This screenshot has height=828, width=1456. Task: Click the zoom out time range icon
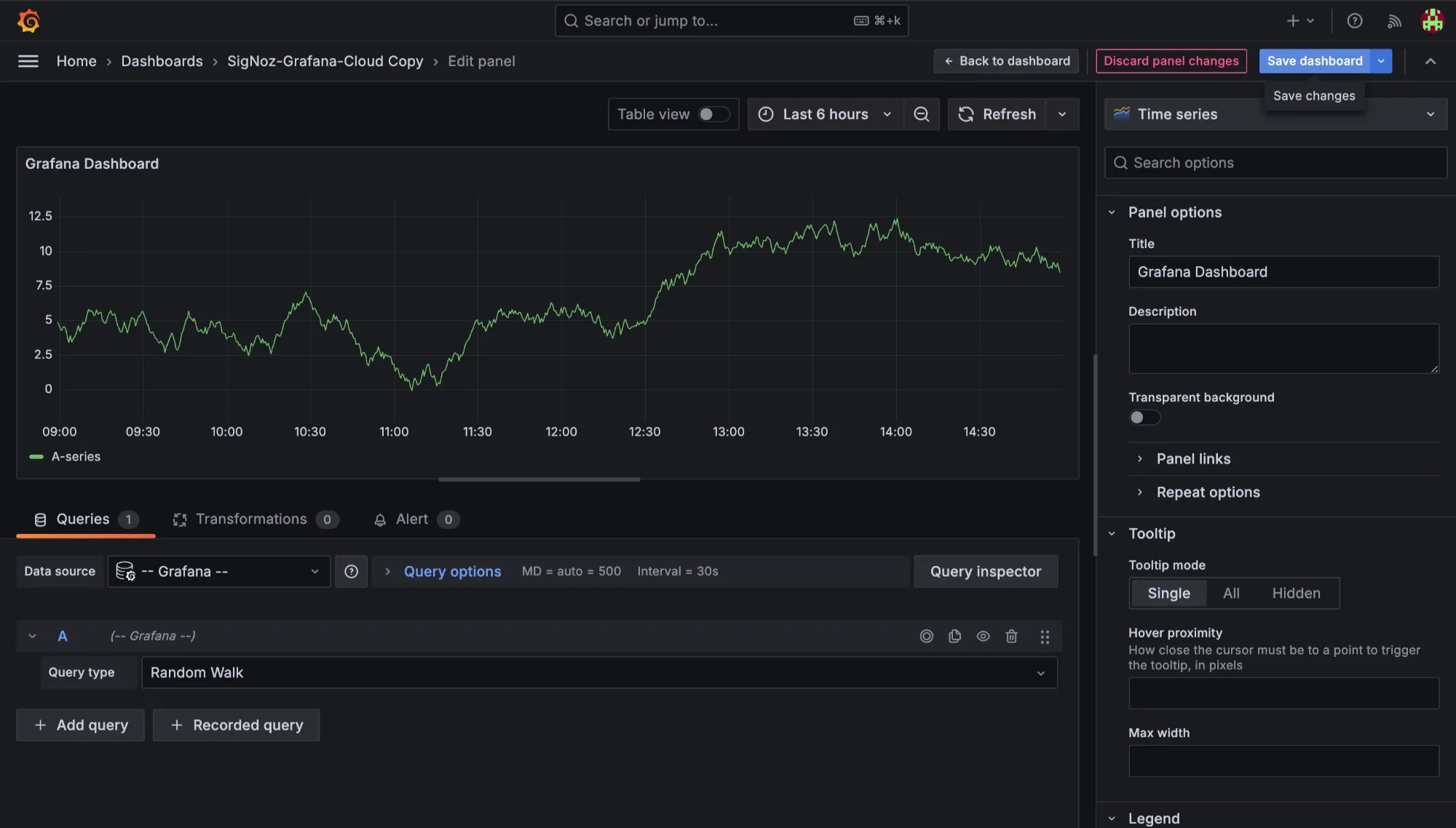[x=921, y=114]
